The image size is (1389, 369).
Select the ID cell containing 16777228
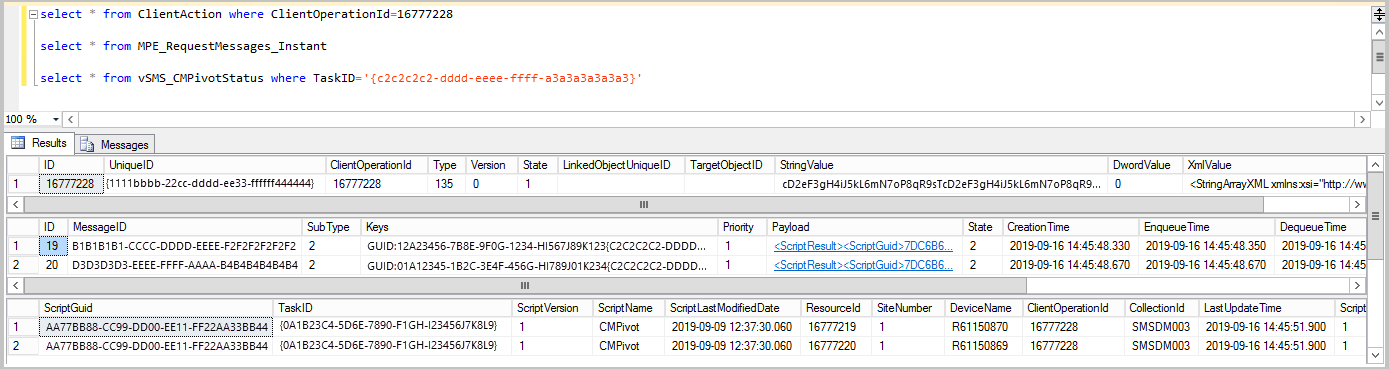click(x=71, y=184)
